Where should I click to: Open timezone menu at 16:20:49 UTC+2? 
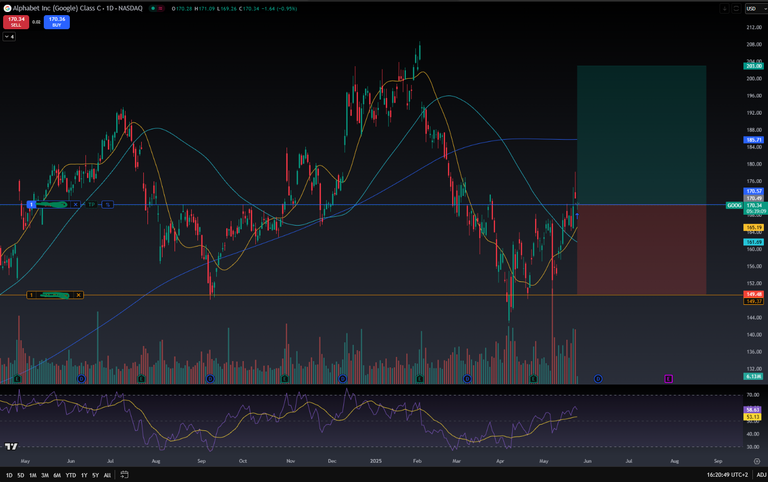click(727, 475)
